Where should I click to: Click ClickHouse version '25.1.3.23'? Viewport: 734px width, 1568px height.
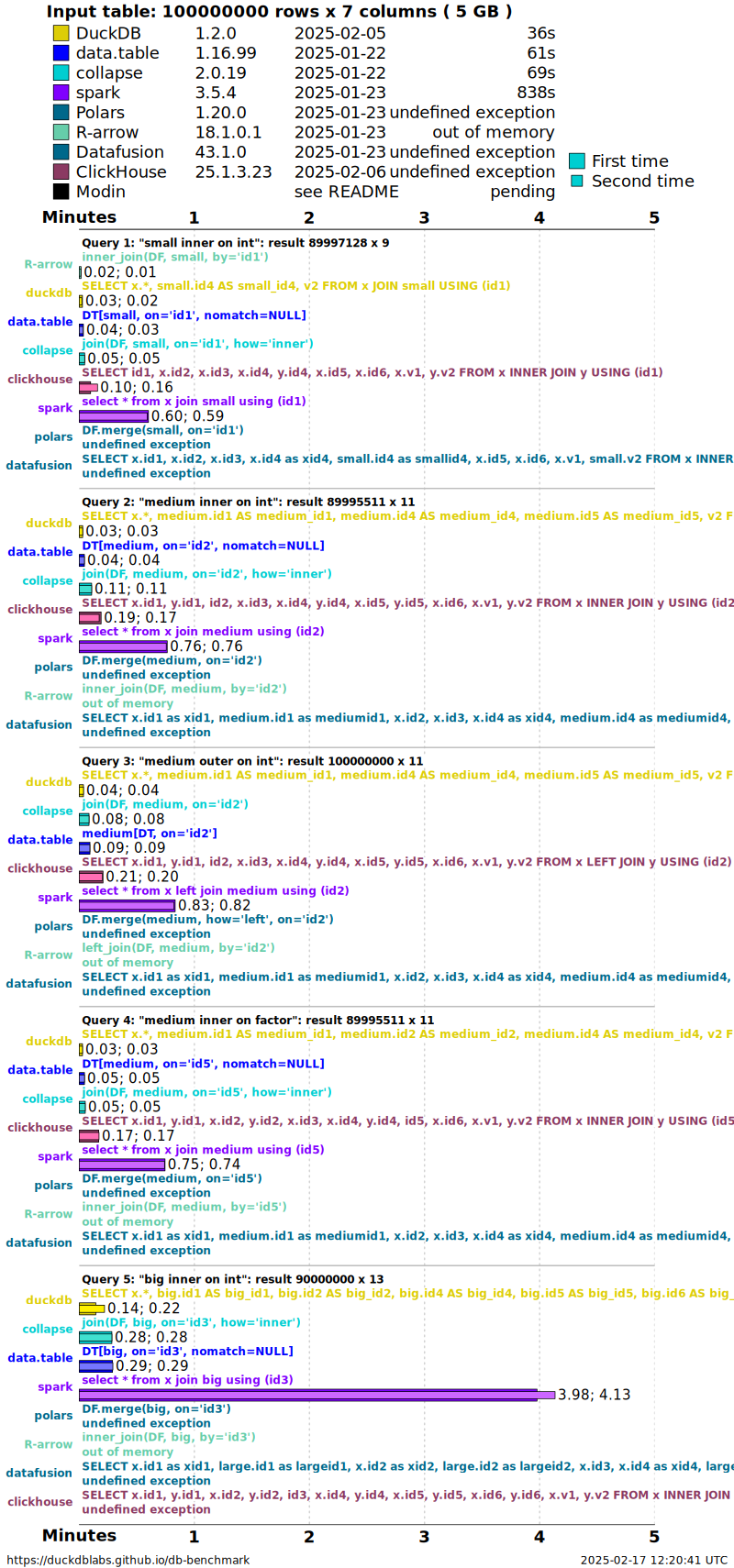tap(233, 171)
